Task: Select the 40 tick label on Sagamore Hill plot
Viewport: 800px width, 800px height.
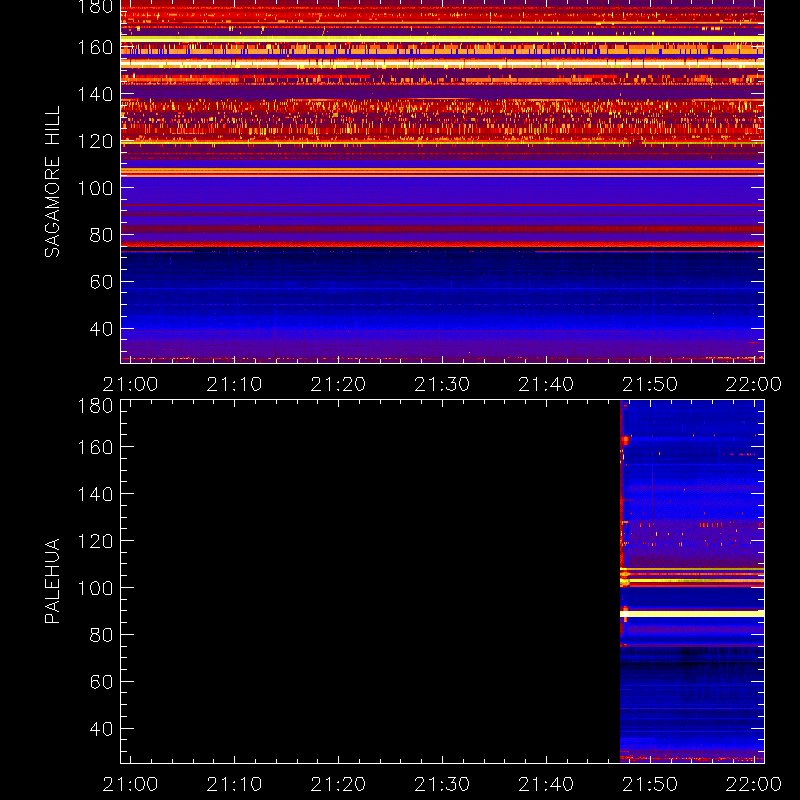Action: [x=101, y=329]
